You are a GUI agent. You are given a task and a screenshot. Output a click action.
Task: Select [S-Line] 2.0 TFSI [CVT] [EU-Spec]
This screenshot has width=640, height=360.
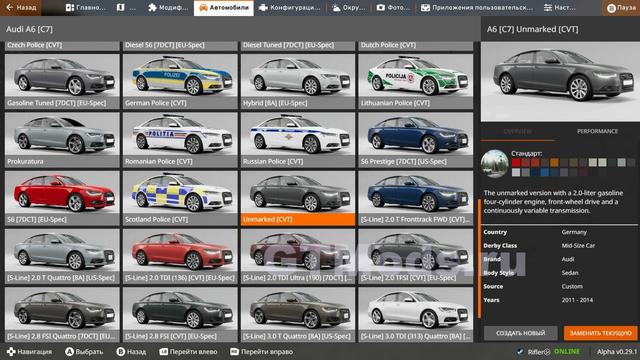pyautogui.click(x=416, y=257)
